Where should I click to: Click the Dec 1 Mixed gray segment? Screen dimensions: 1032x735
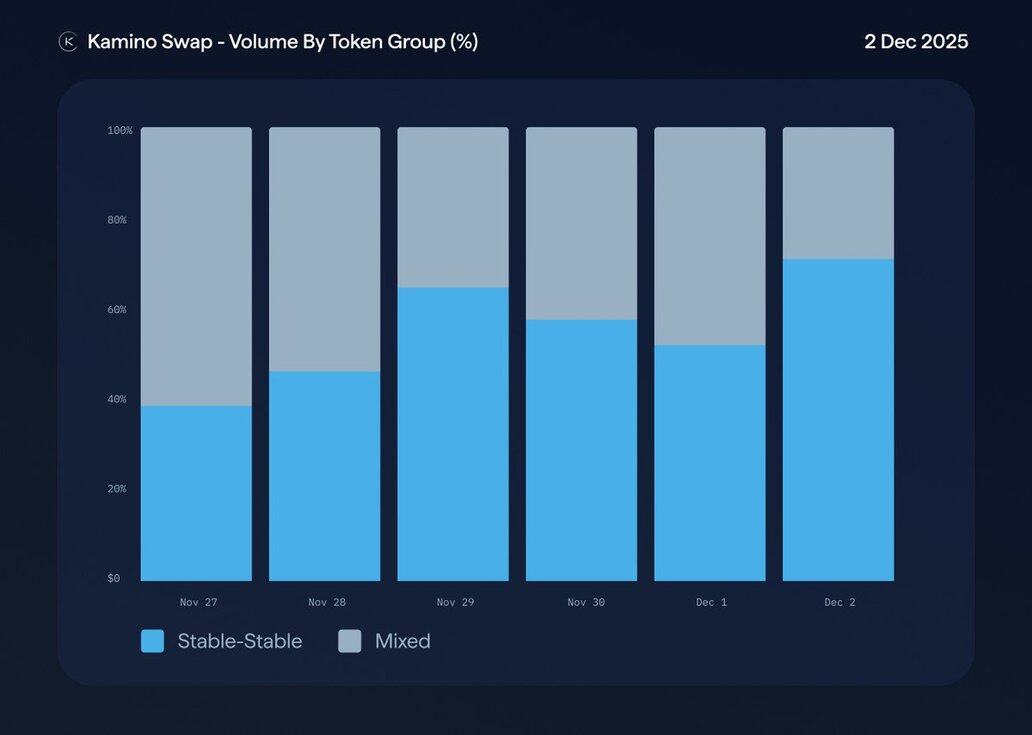click(x=710, y=236)
